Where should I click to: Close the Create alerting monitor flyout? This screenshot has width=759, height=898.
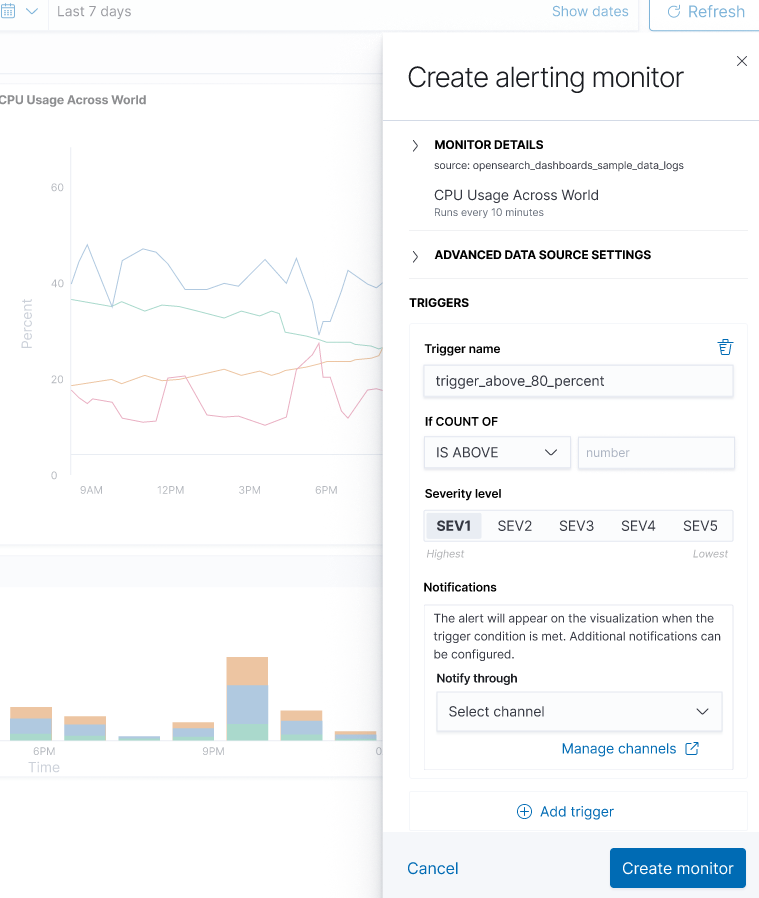[741, 61]
